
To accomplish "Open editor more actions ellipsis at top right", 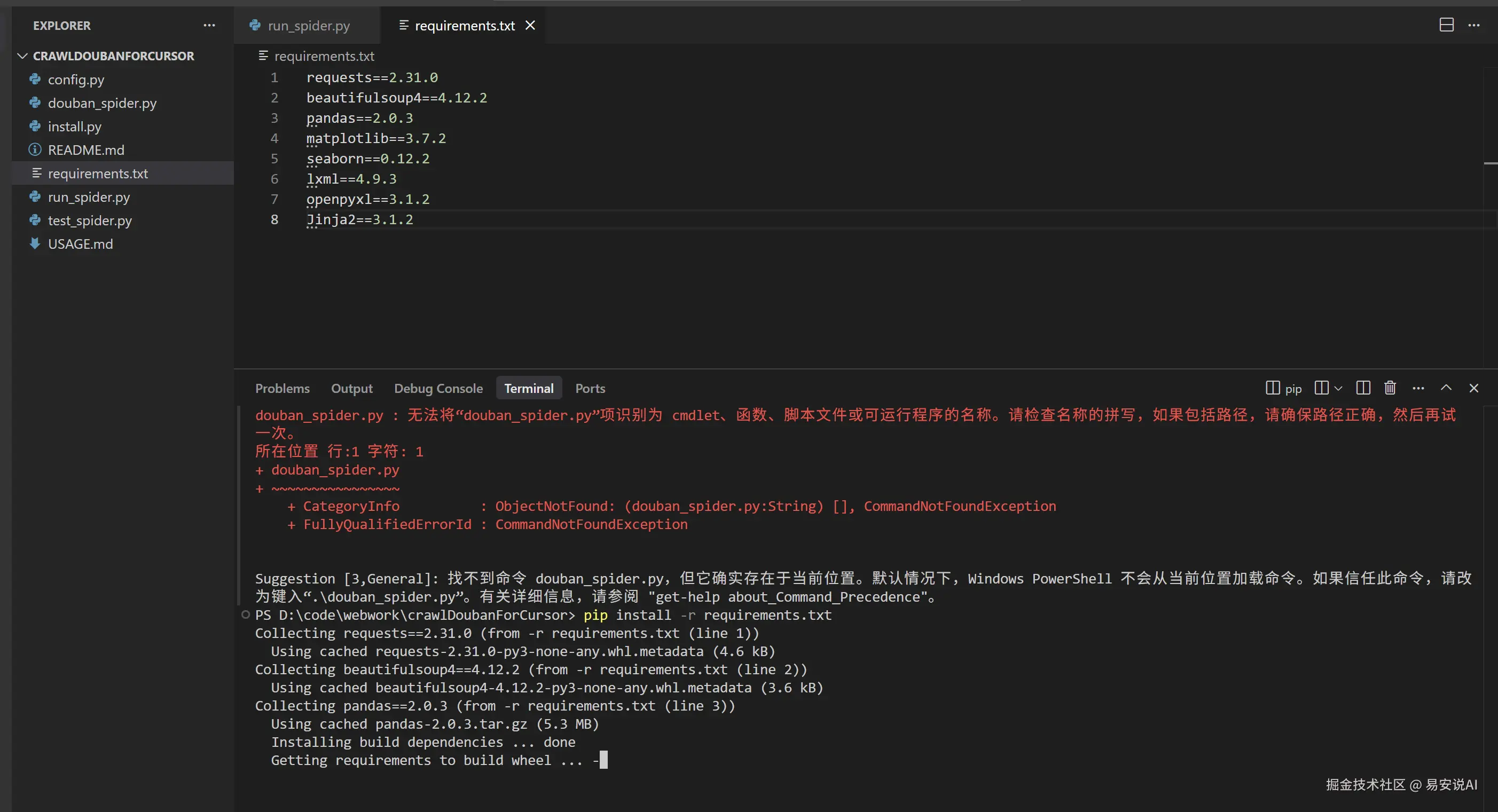I will [1473, 25].
